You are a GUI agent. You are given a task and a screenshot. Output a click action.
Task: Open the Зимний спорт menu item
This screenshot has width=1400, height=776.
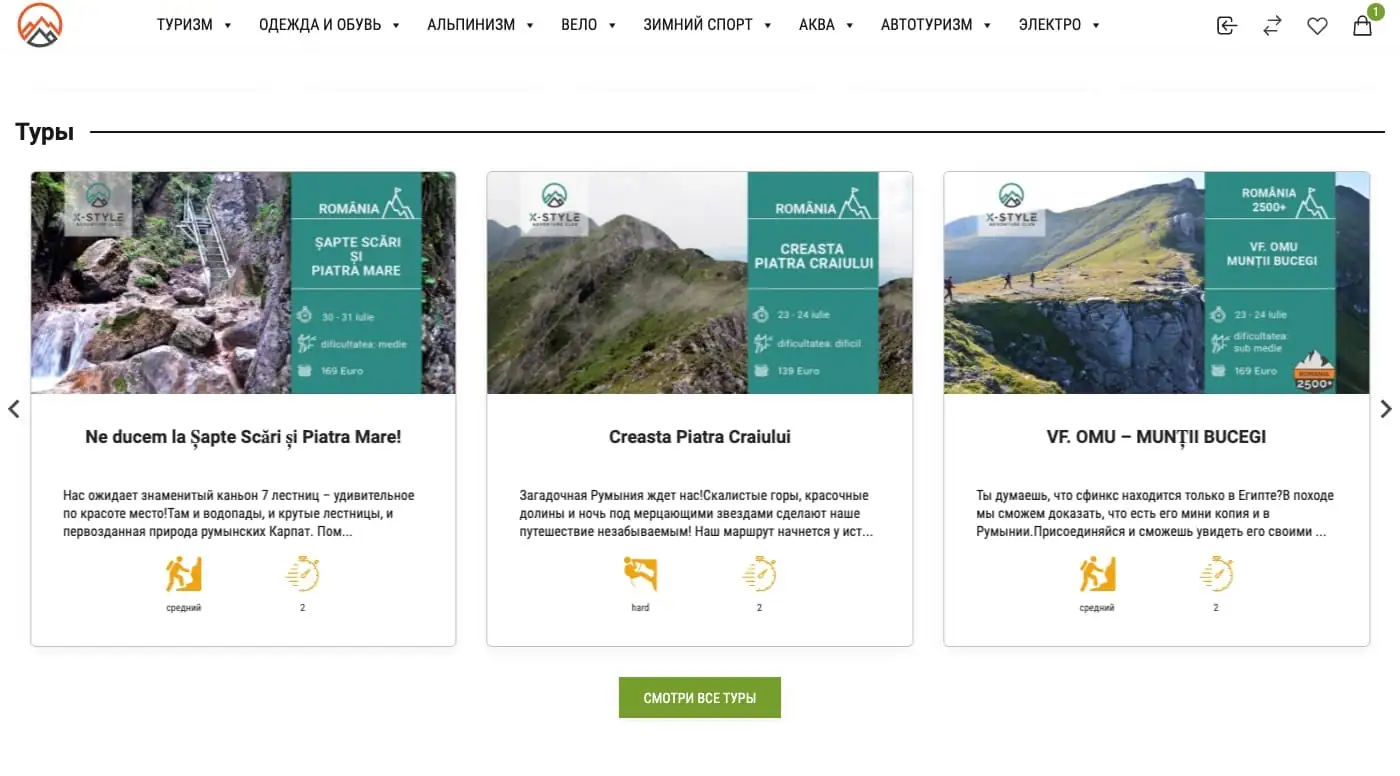[x=707, y=25]
